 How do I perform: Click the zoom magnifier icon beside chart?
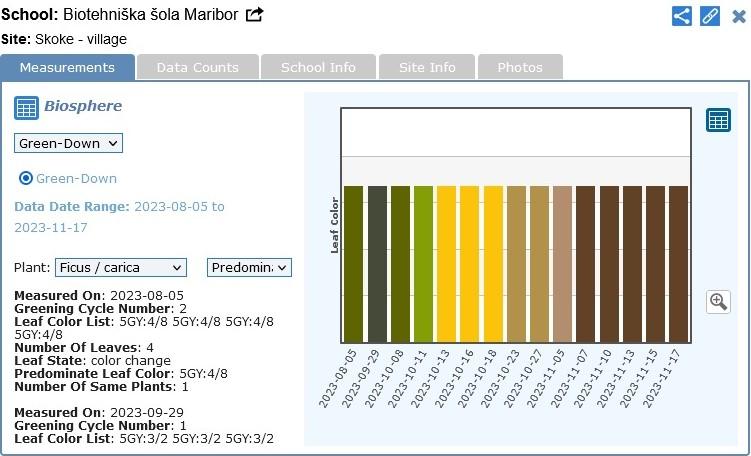click(718, 301)
